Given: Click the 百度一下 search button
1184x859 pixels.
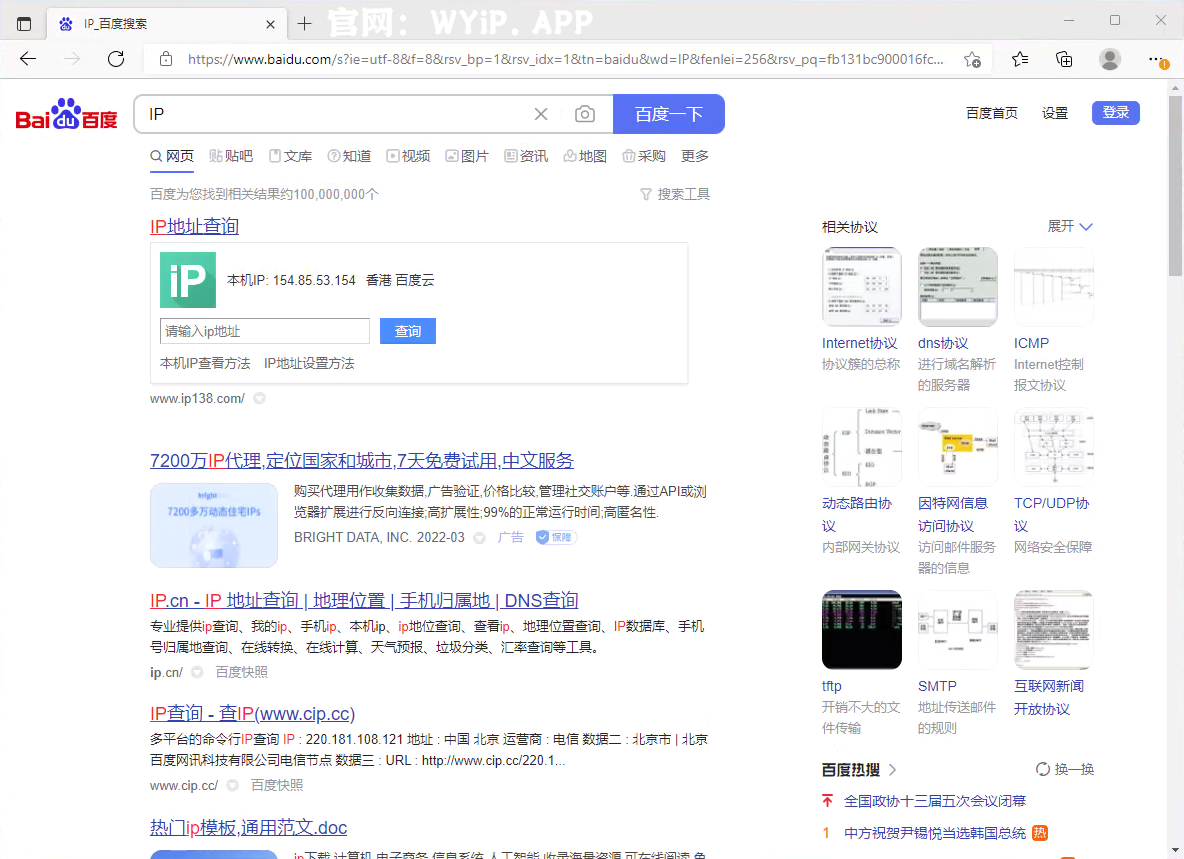Looking at the screenshot, I should pos(669,114).
